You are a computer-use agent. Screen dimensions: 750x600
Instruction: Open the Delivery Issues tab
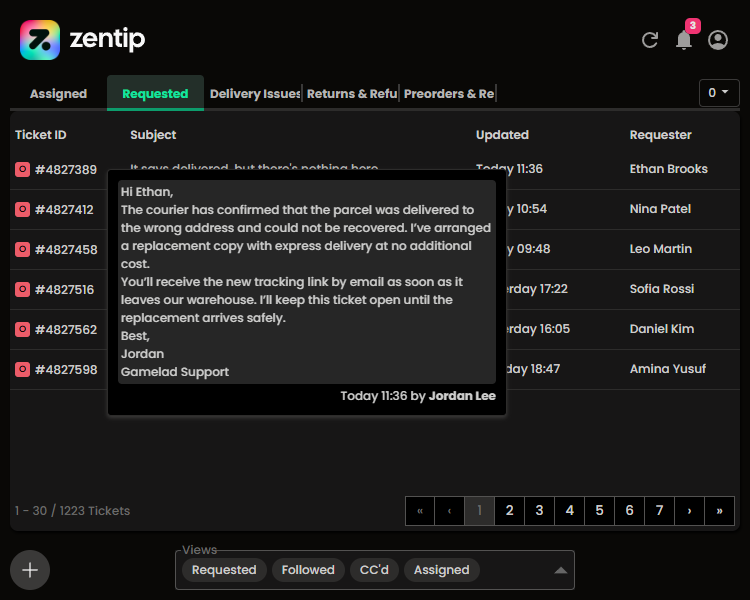[255, 93]
